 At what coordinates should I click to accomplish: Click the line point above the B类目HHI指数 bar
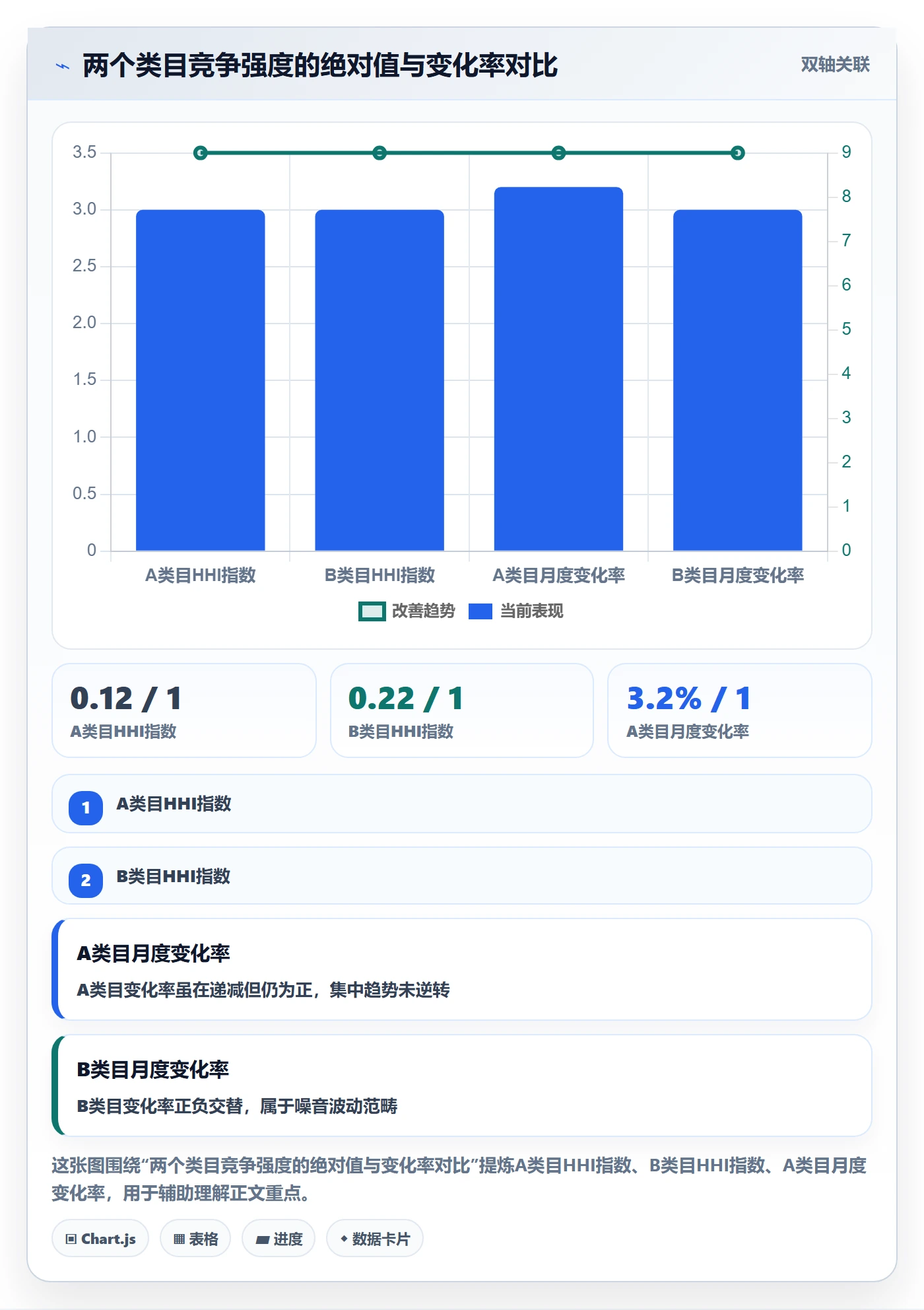point(379,153)
